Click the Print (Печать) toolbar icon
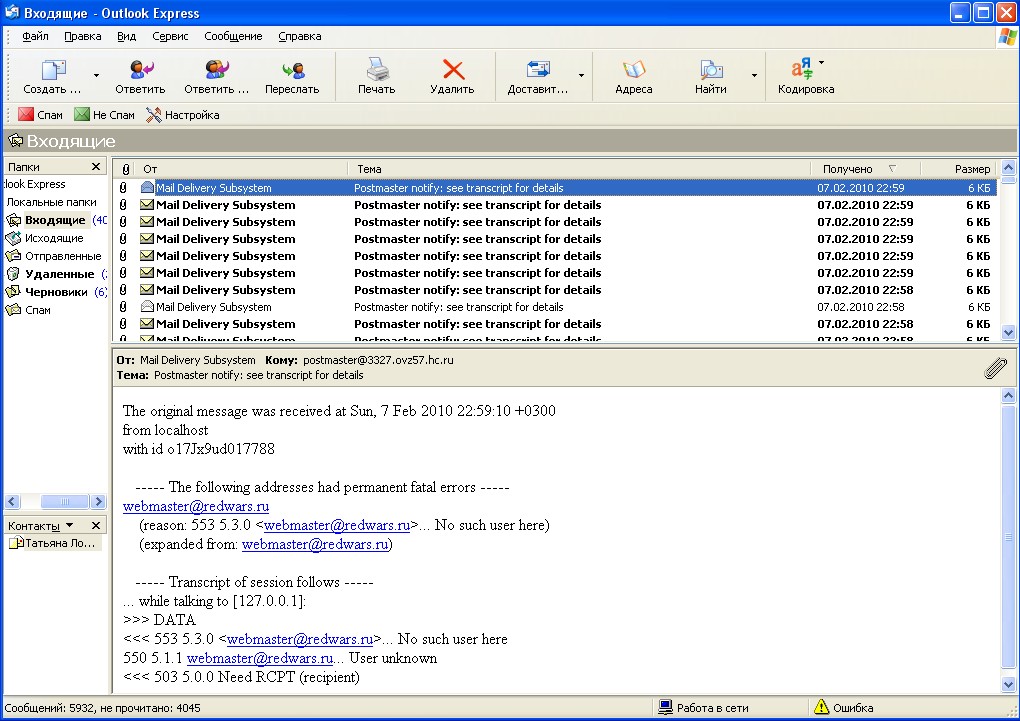This screenshot has height=721, width=1020. coord(377,69)
